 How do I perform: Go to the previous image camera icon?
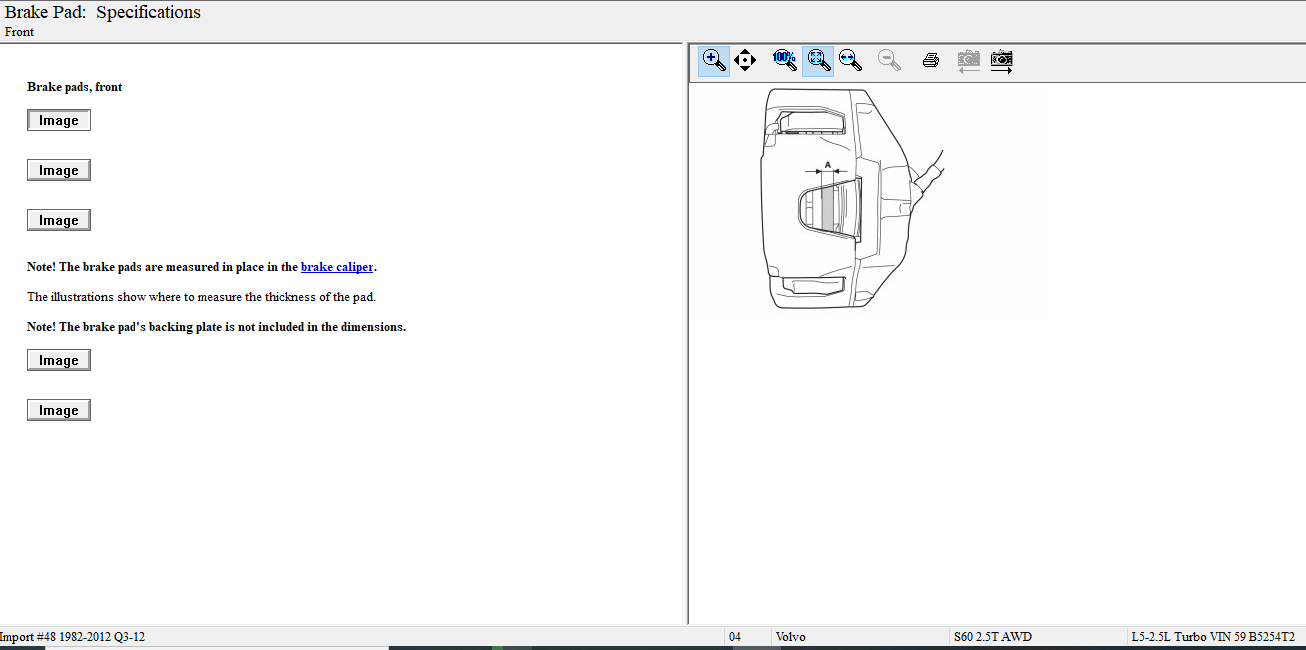click(968, 60)
